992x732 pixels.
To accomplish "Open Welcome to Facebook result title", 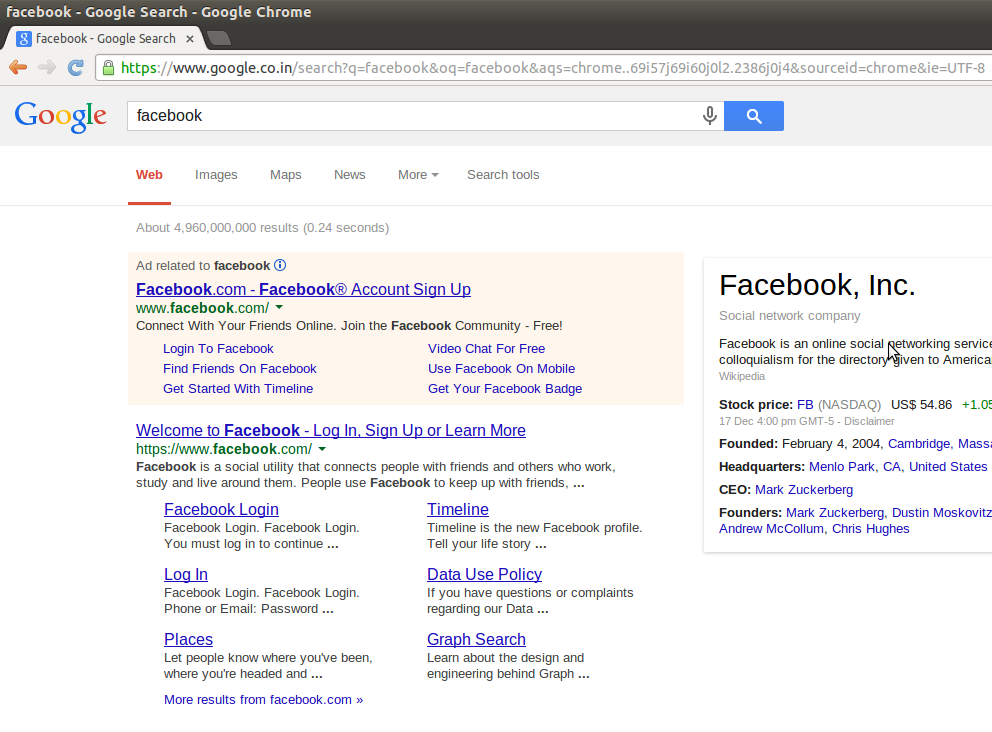I will (331, 430).
